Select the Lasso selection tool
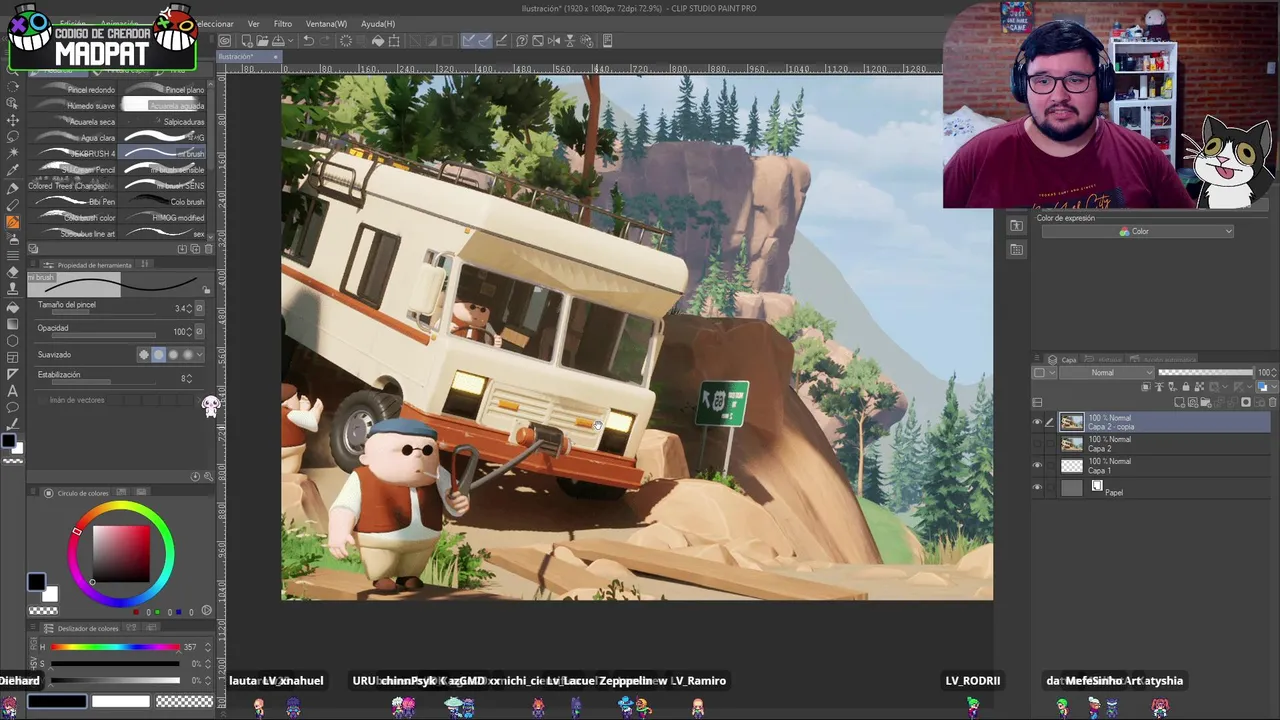This screenshot has width=1280, height=720. (x=13, y=137)
